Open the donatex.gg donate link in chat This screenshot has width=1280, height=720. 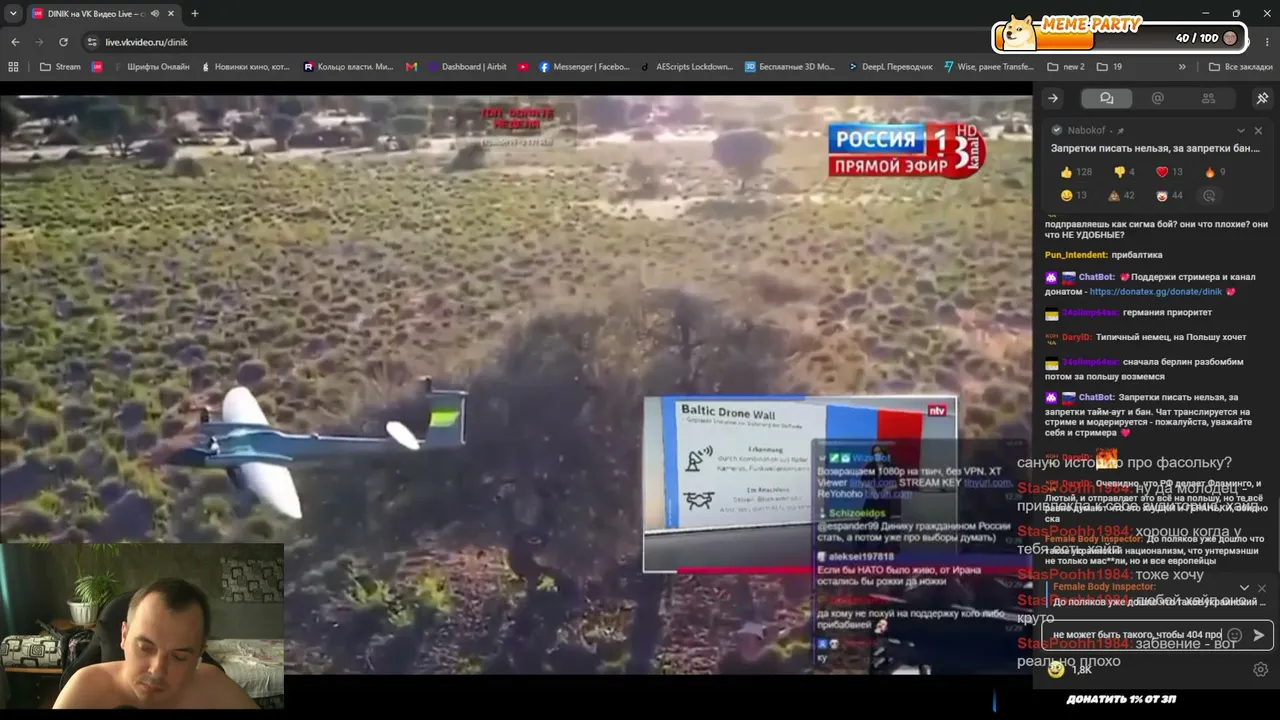(1156, 292)
